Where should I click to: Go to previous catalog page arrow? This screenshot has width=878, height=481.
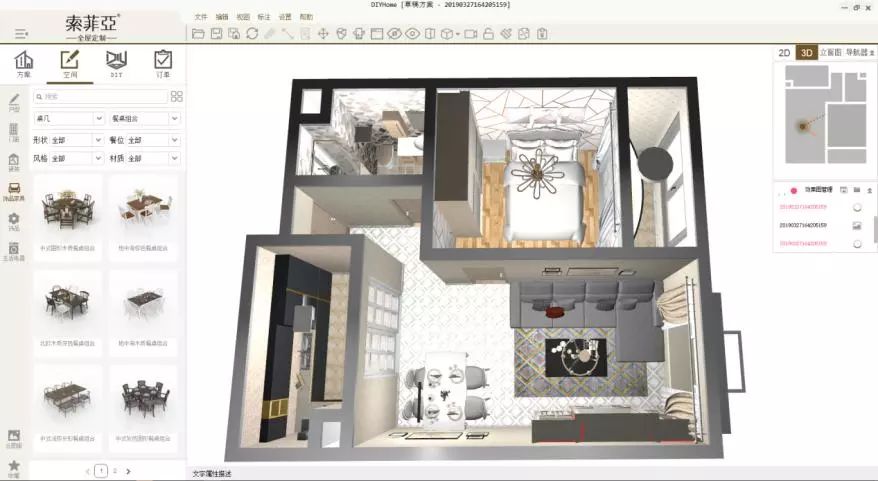88,471
